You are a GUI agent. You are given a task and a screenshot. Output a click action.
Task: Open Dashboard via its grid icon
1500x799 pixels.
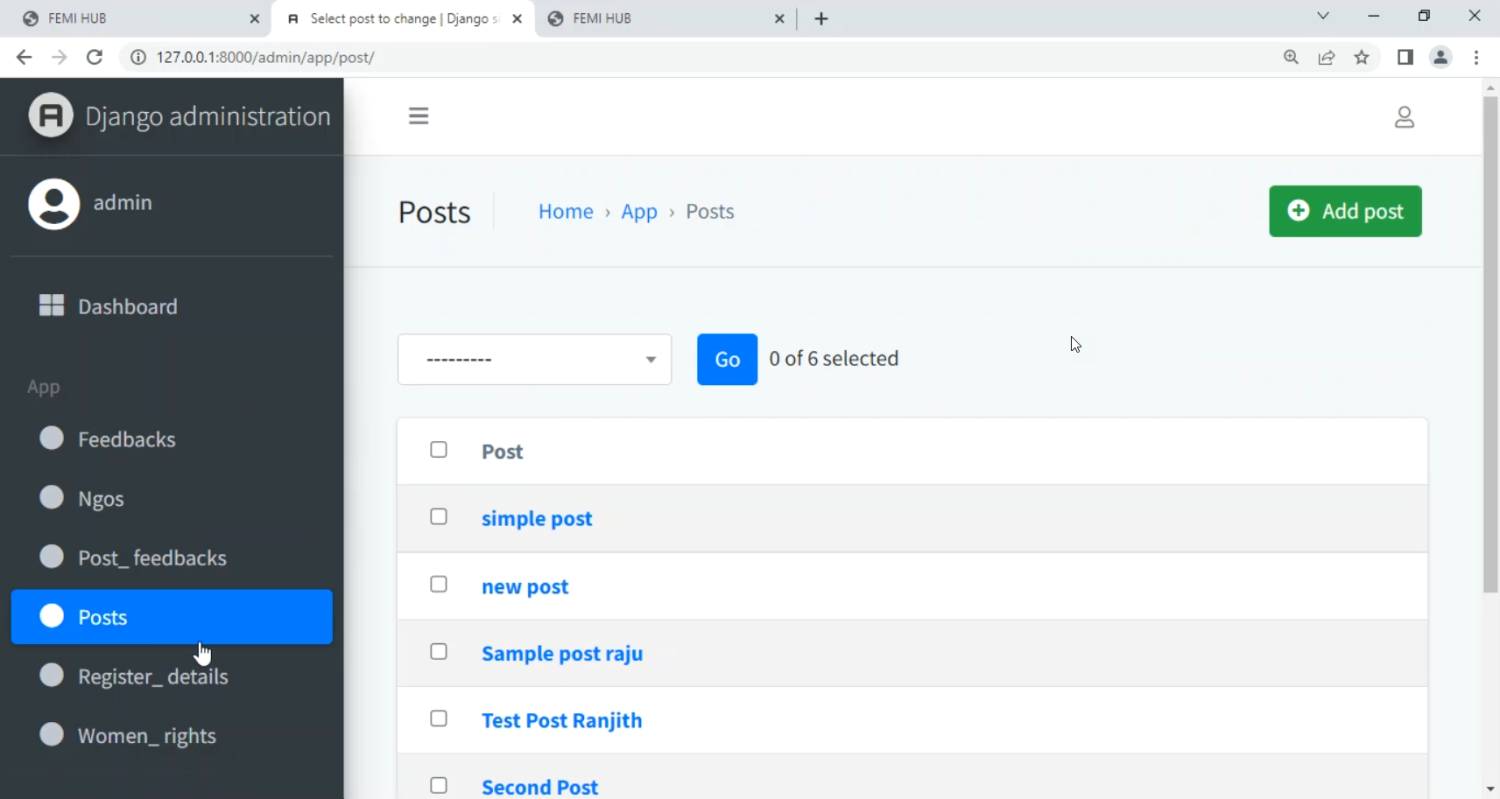[x=51, y=306]
